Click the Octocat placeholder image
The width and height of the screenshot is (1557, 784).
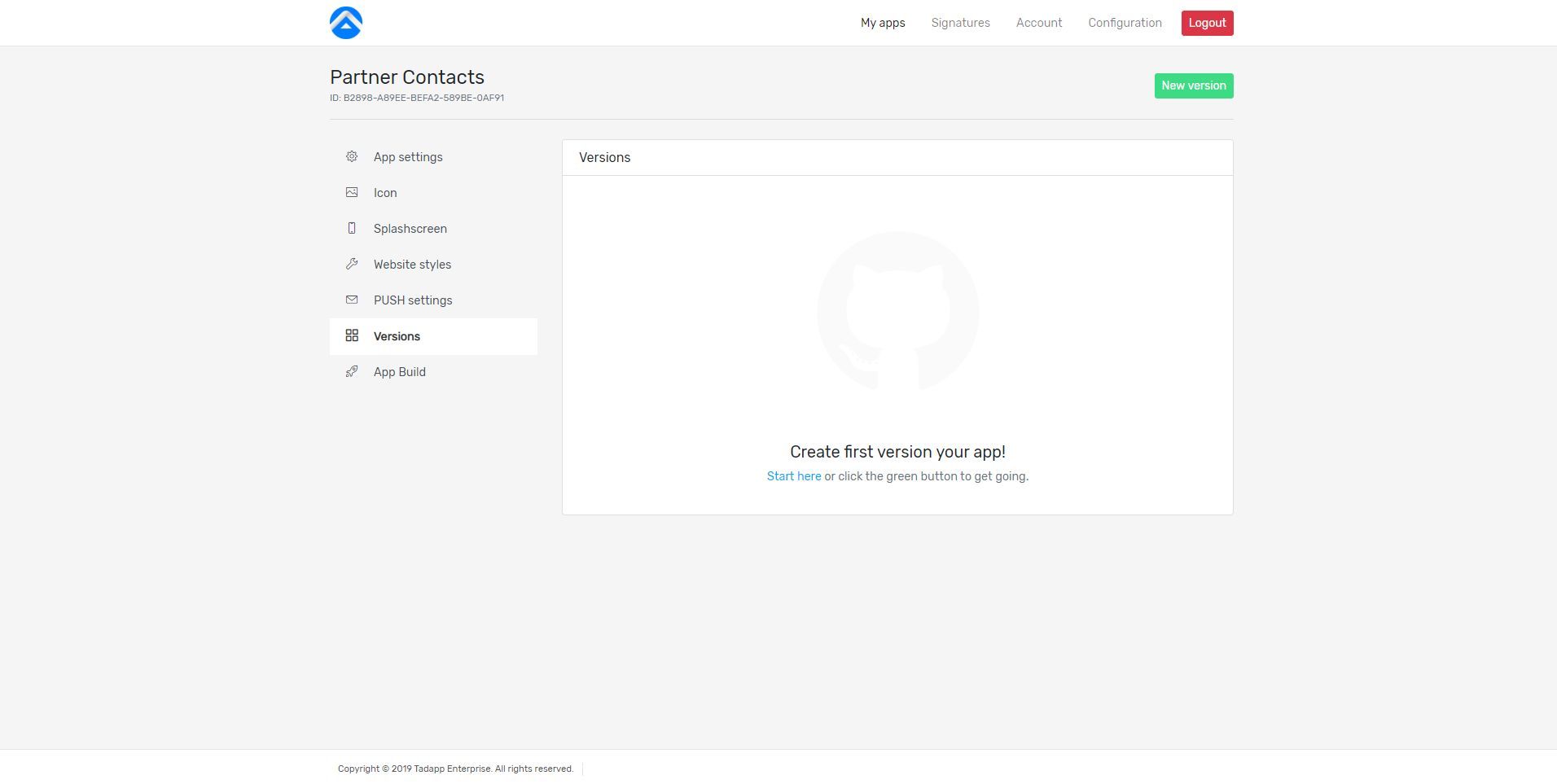897,312
